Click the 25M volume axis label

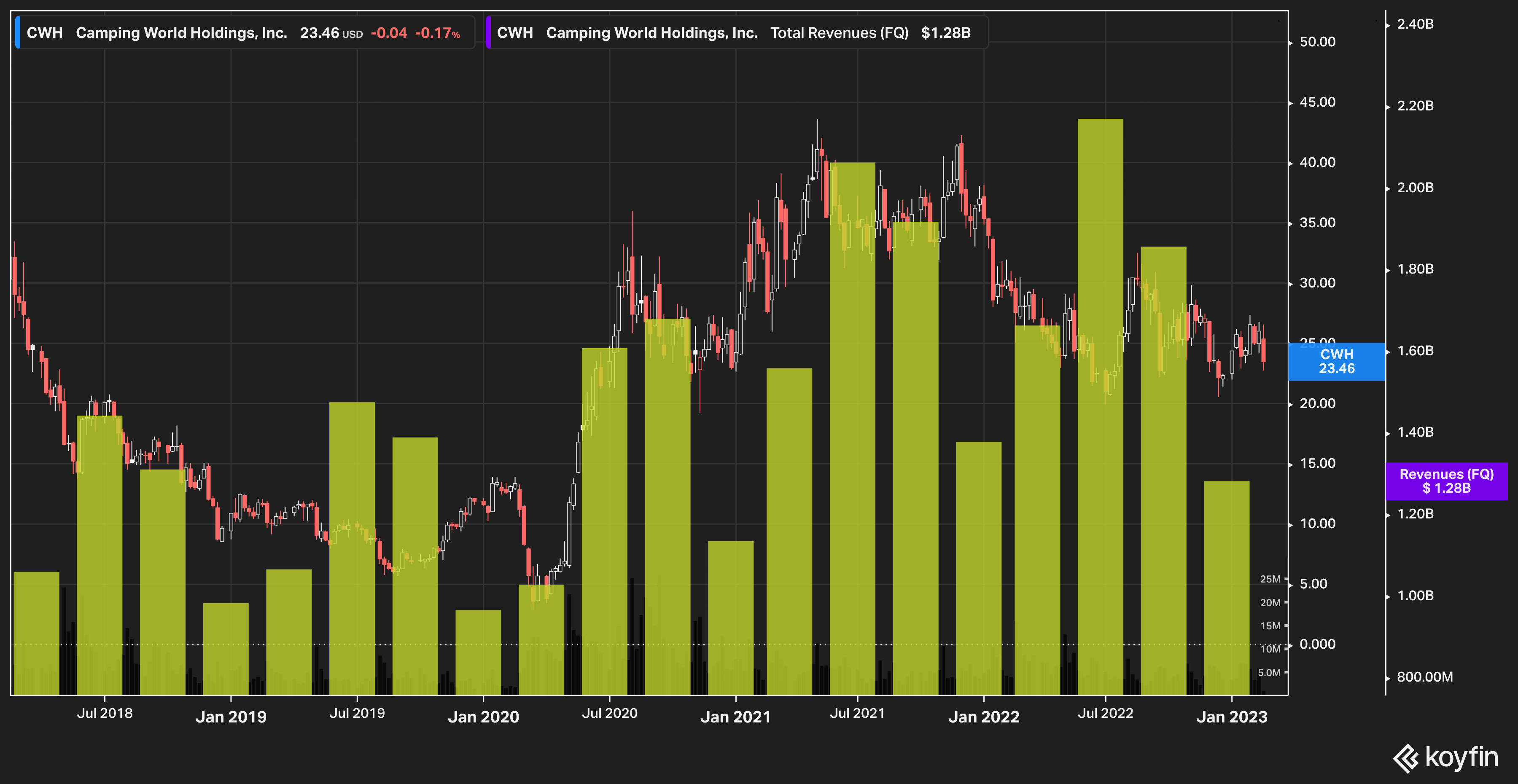click(x=1270, y=579)
